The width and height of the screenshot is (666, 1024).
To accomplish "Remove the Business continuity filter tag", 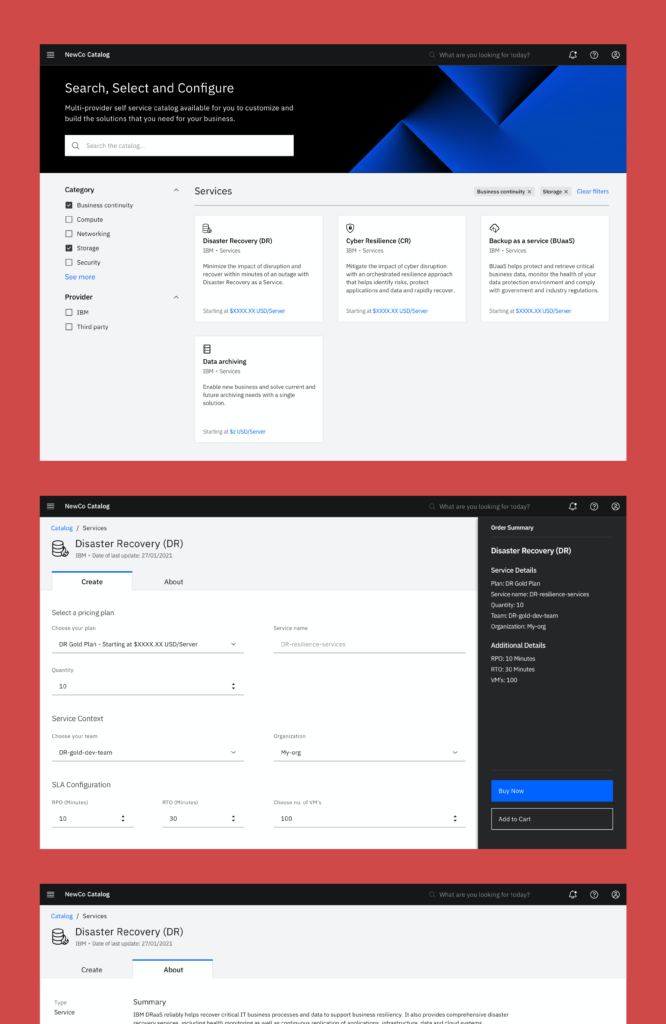I will point(530,191).
